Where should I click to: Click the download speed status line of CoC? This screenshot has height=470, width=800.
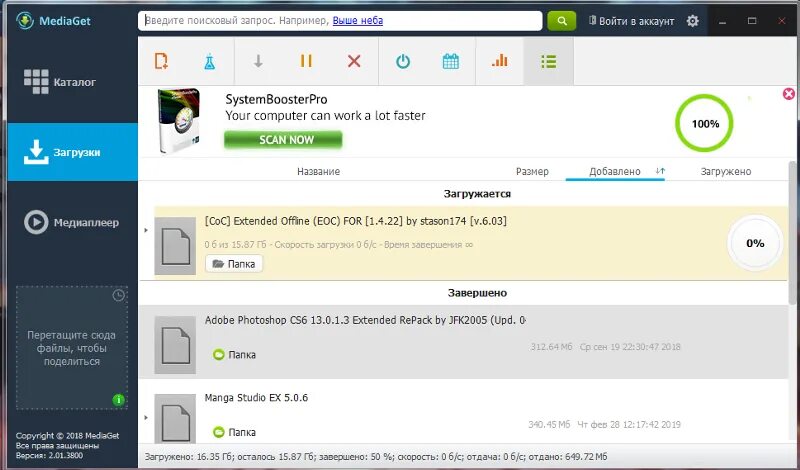pos(339,245)
